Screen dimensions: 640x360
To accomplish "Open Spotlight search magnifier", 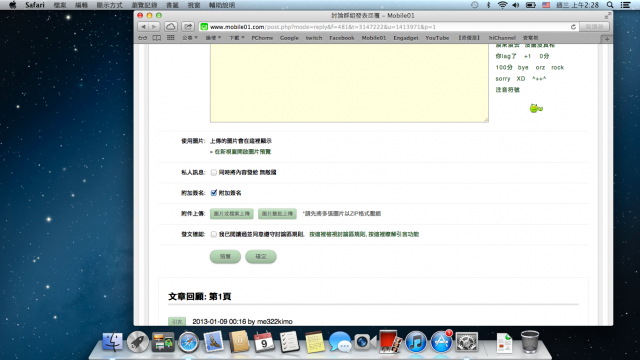I will click(x=610, y=5).
